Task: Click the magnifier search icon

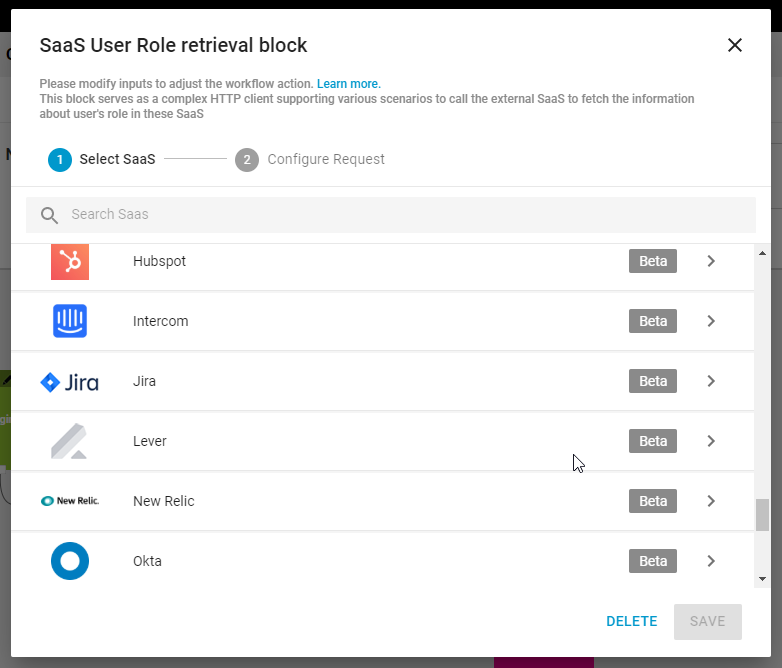Action: (x=49, y=215)
